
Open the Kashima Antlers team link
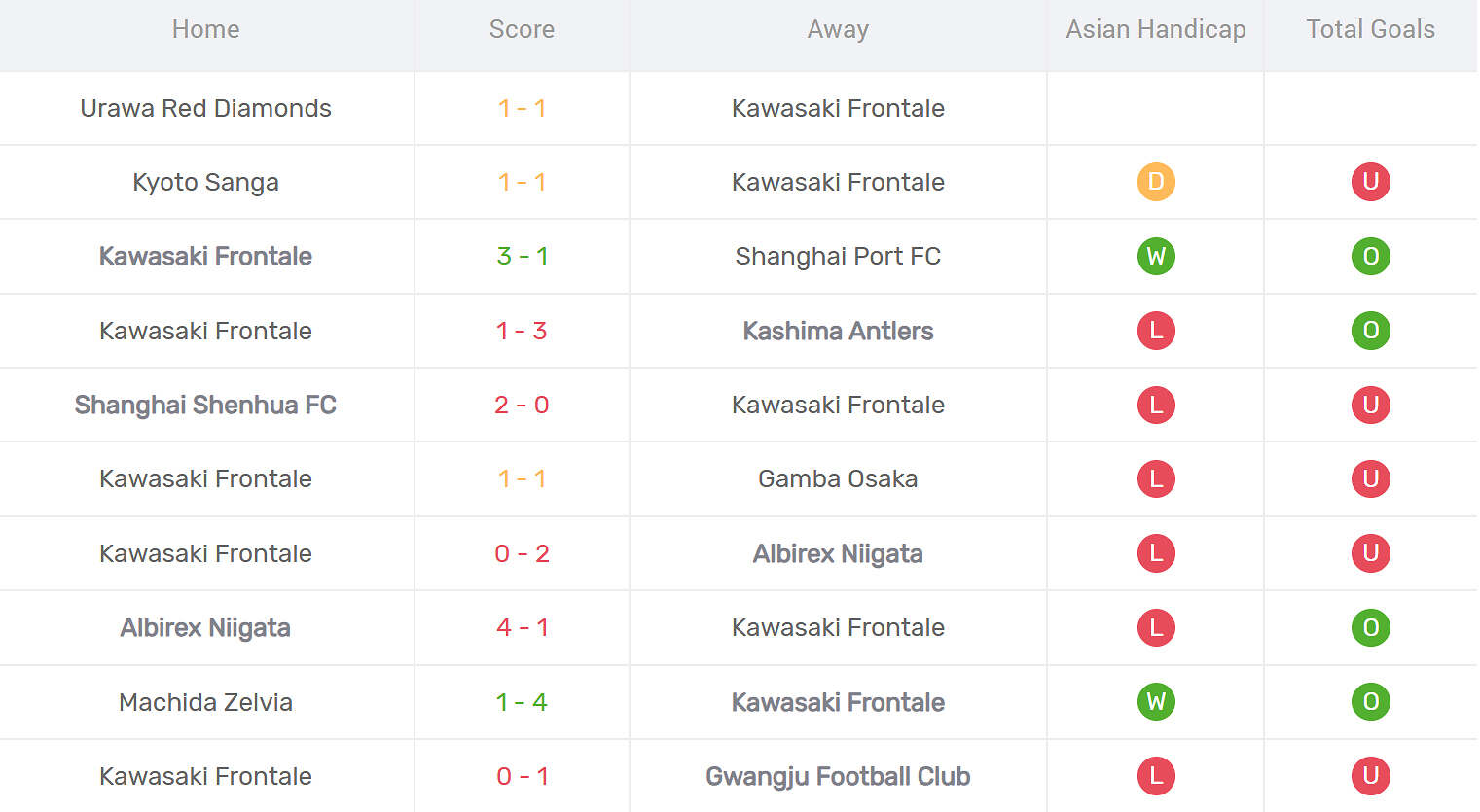pos(838,331)
